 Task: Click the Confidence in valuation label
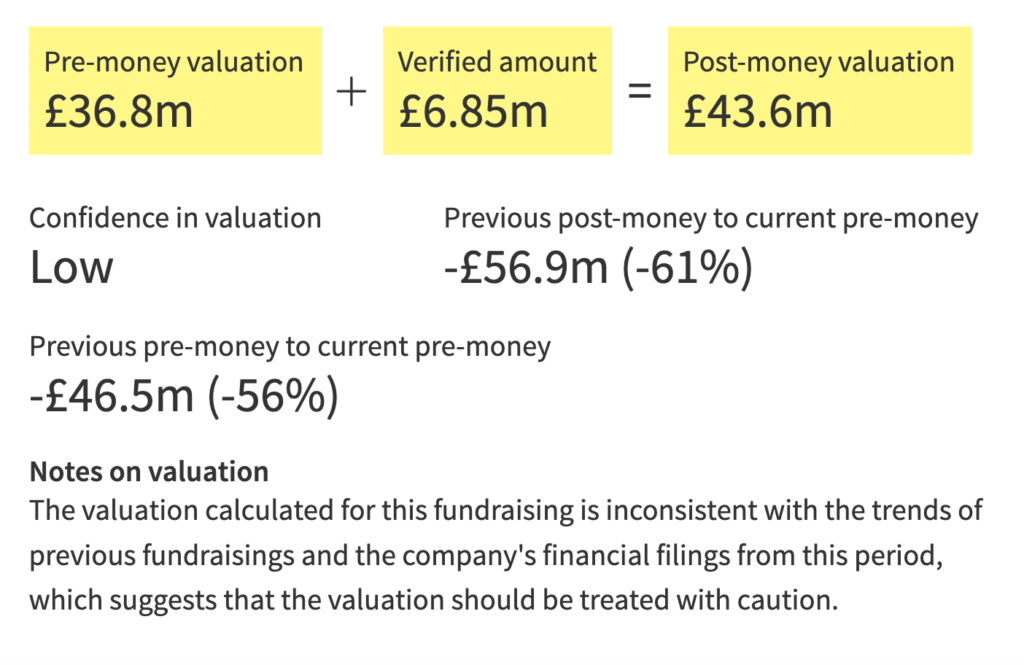[x=175, y=218]
